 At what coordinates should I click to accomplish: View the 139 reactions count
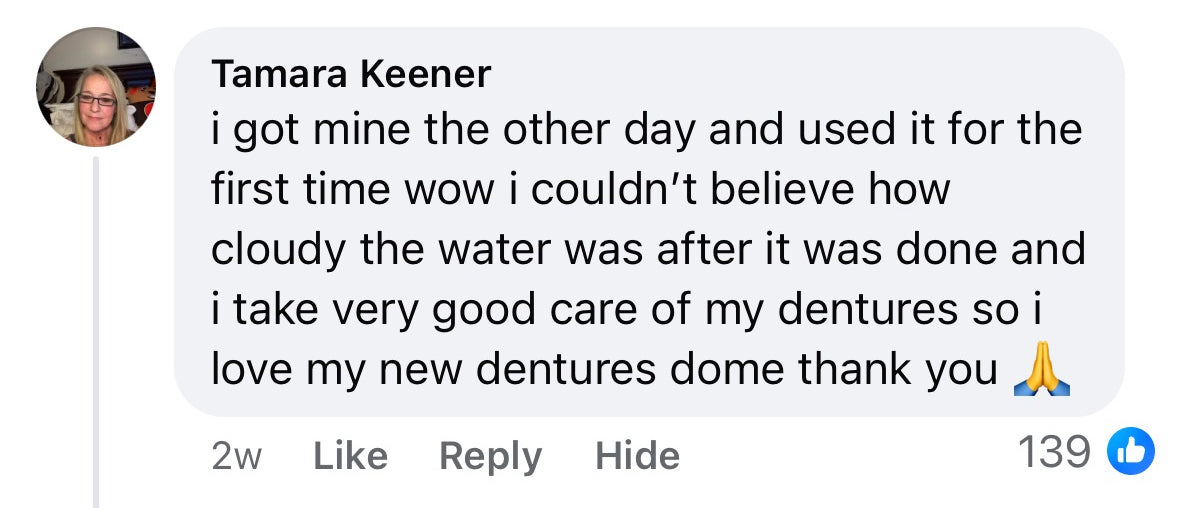(1054, 453)
